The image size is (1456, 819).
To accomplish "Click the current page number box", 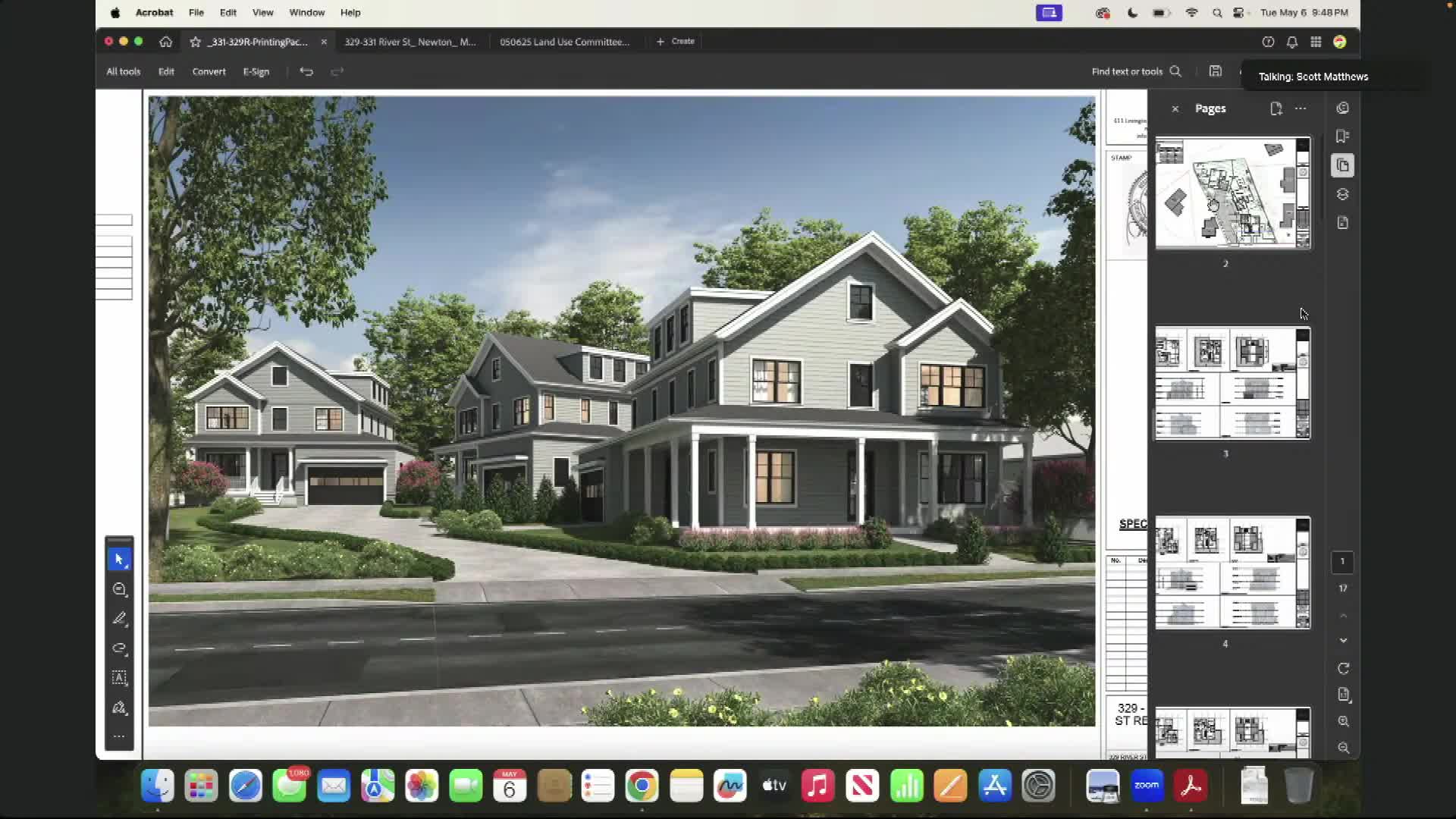I will click(x=1342, y=562).
